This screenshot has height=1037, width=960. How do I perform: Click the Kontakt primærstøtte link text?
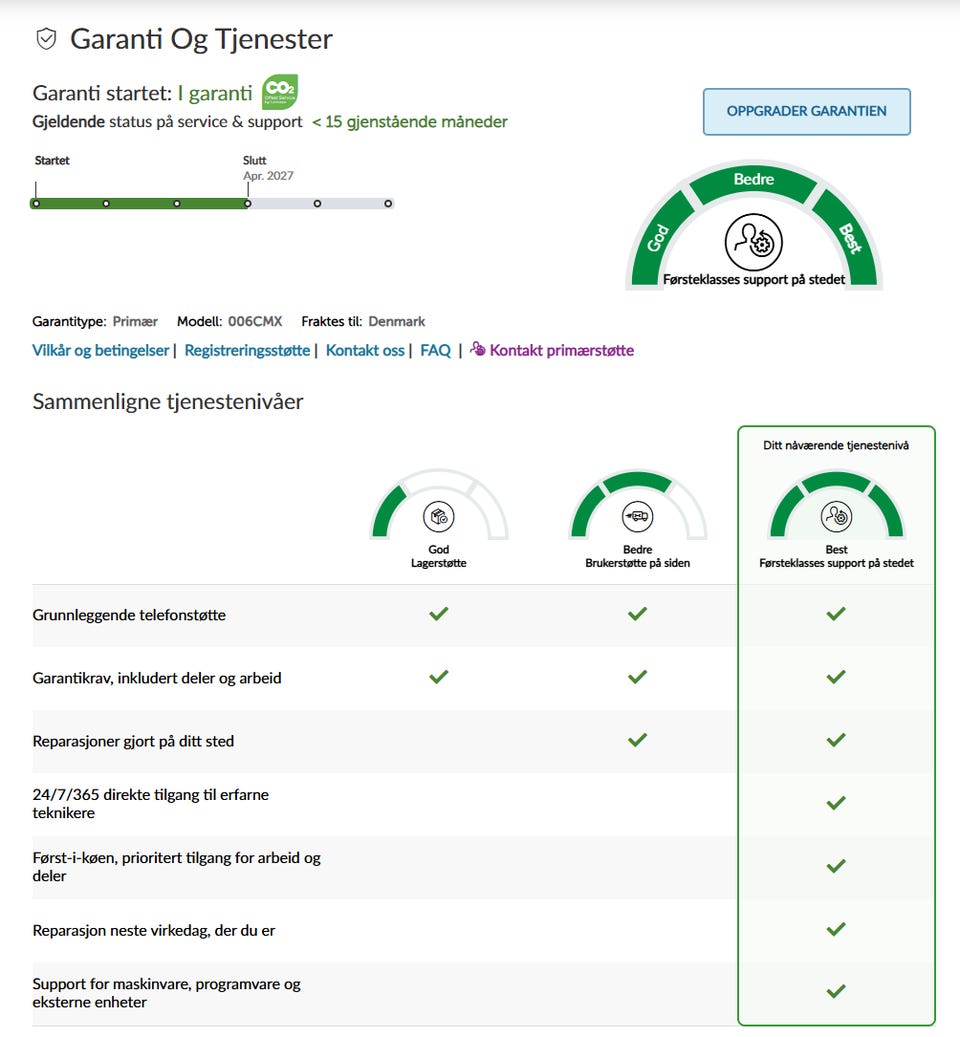pyautogui.click(x=561, y=350)
